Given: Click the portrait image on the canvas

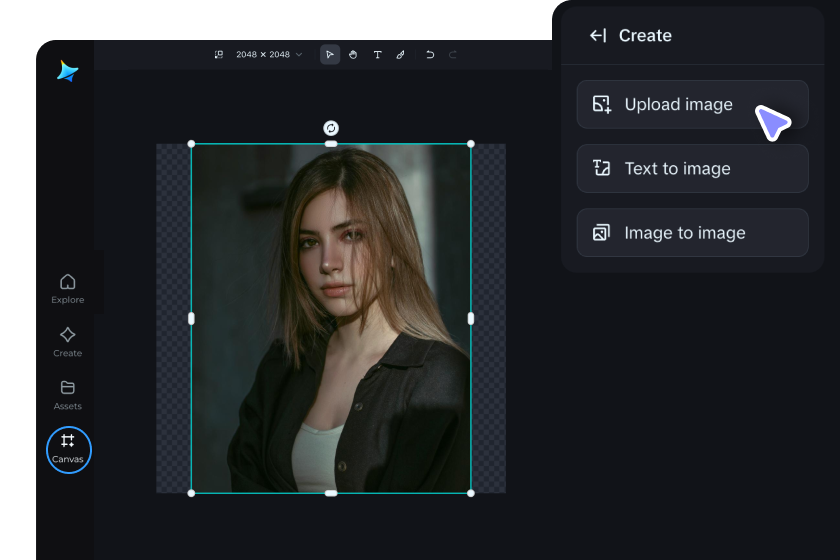Looking at the screenshot, I should pos(331,318).
